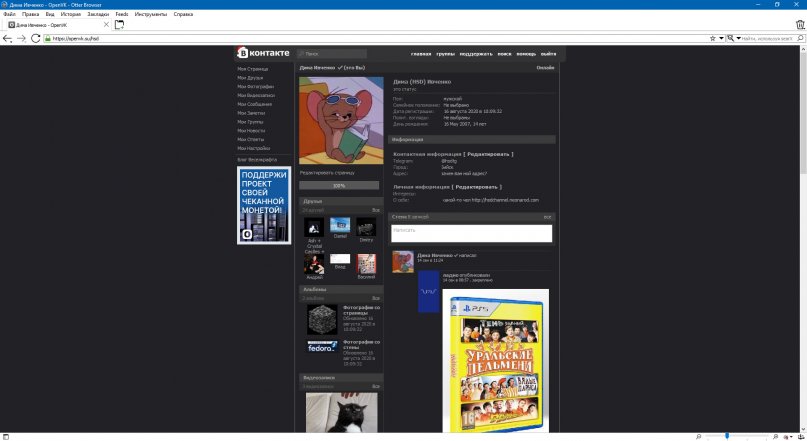Viewport: 807px width, 441px height.
Task: Click the Поддержи проект banner ad
Action: point(264,205)
